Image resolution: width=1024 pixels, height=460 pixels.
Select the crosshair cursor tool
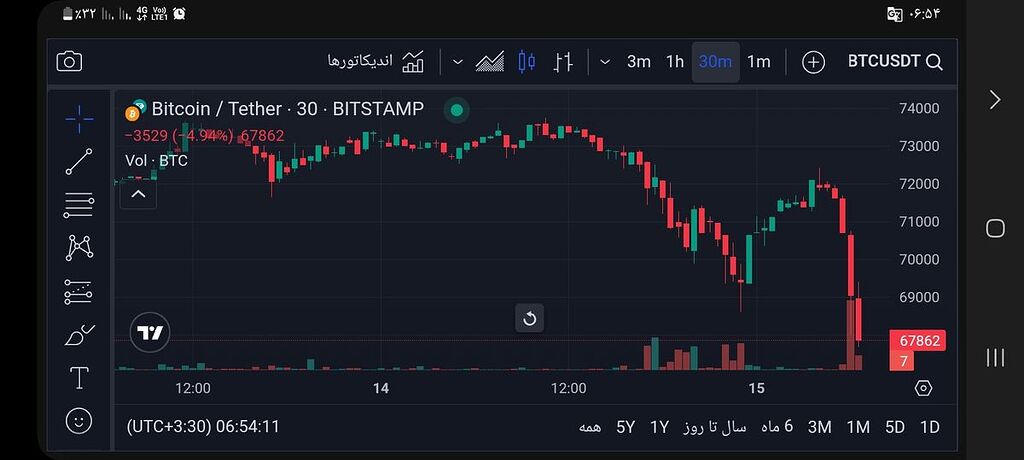pos(79,119)
